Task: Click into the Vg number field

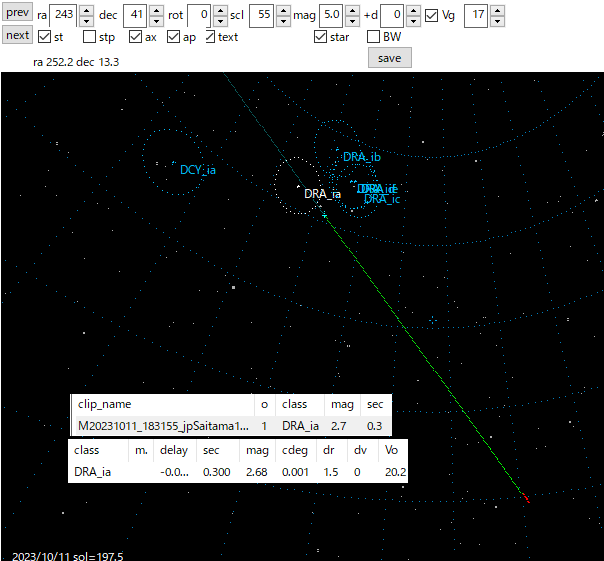Action: [474, 15]
